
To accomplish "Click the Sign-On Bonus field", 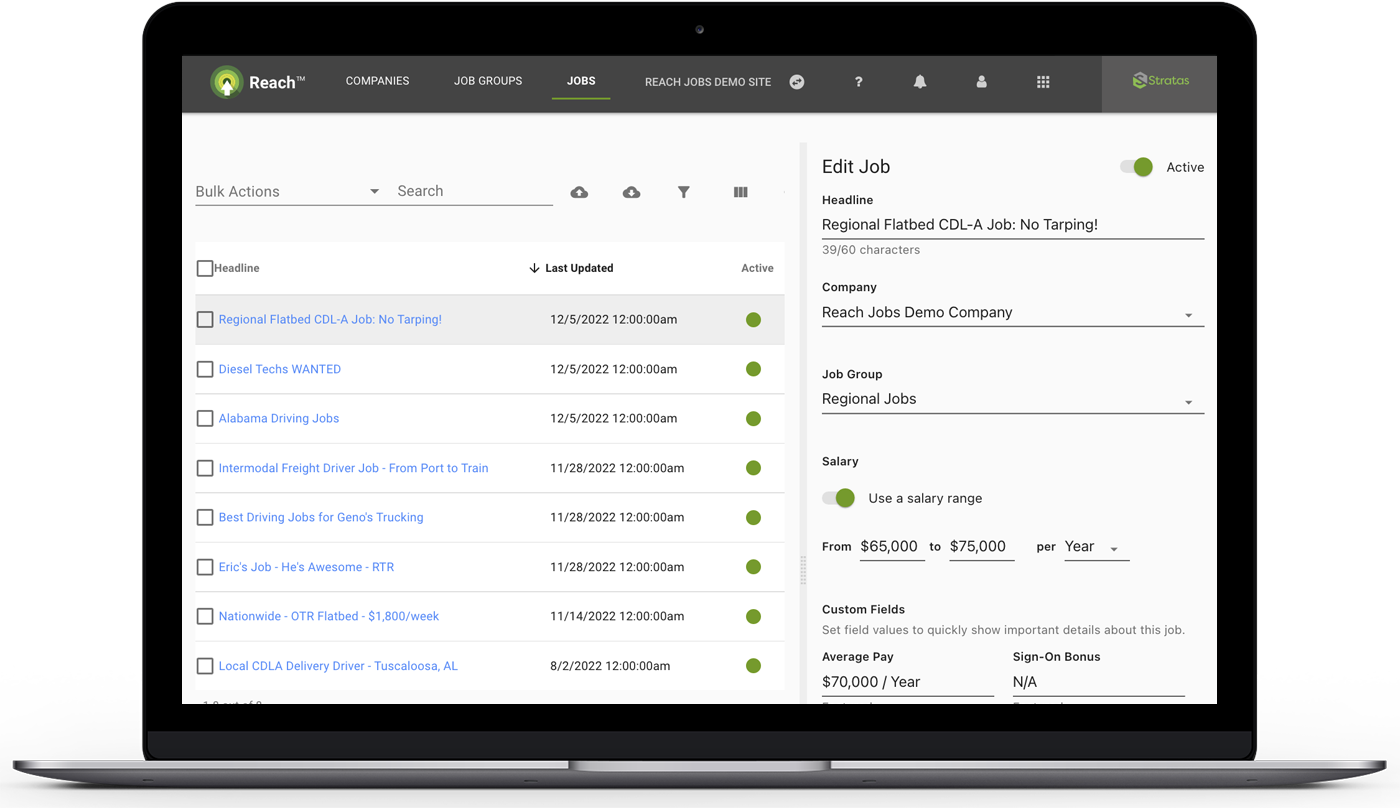I will point(1099,682).
